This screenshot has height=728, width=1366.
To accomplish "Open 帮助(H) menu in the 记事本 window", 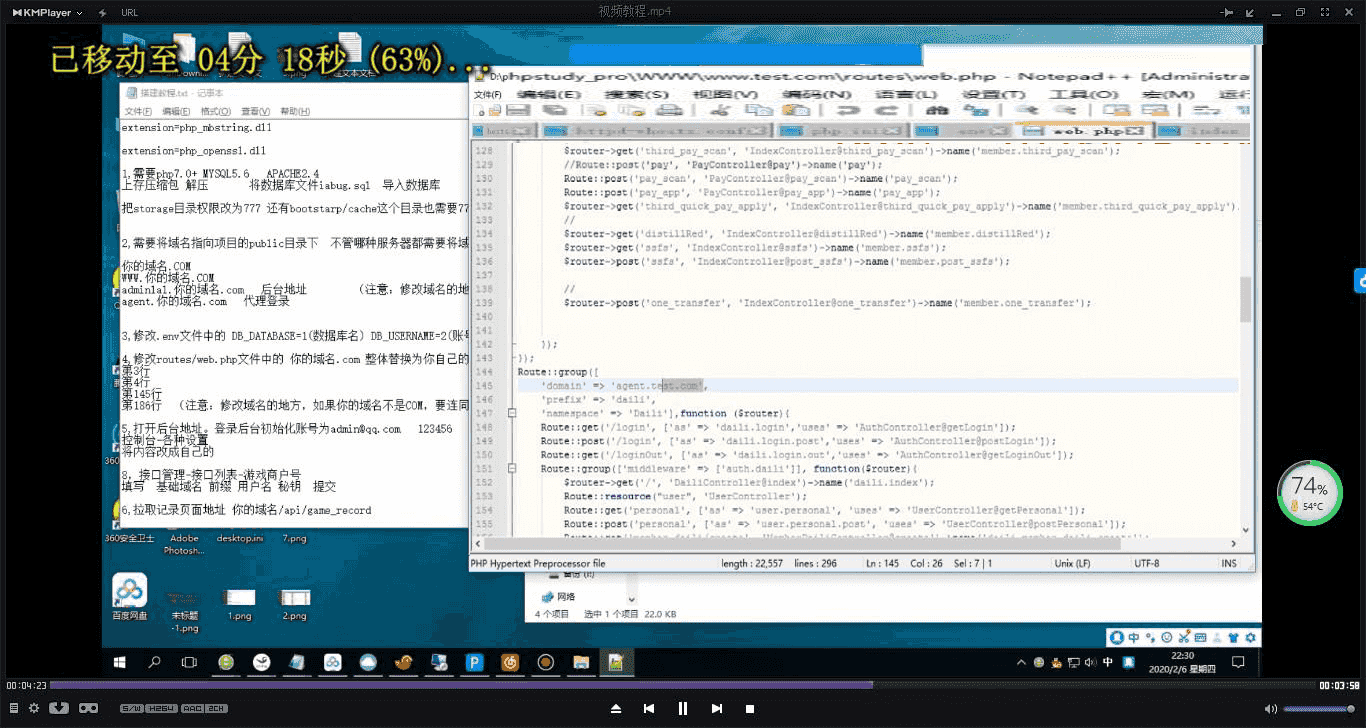I will tap(295, 111).
